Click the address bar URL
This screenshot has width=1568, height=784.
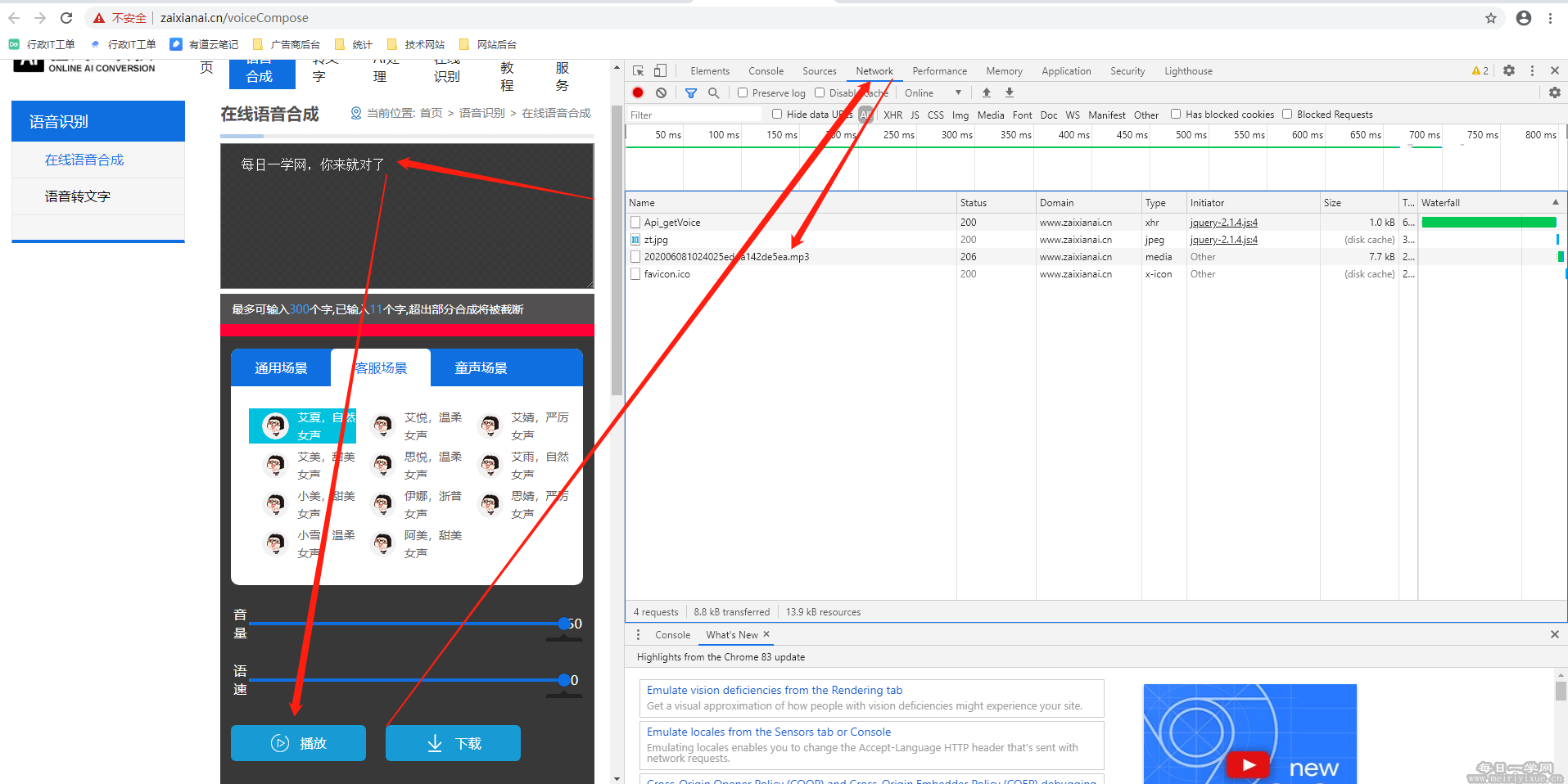[x=234, y=18]
